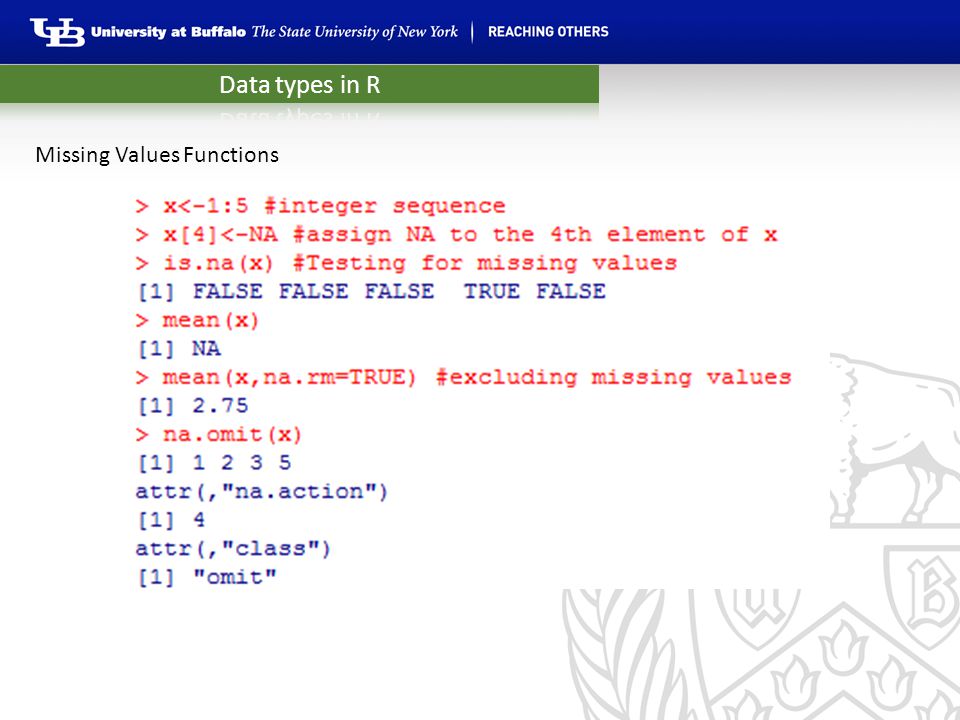The image size is (960, 720).
Task: Click the line 'attr(,"na.action")'
Action: [261, 492]
